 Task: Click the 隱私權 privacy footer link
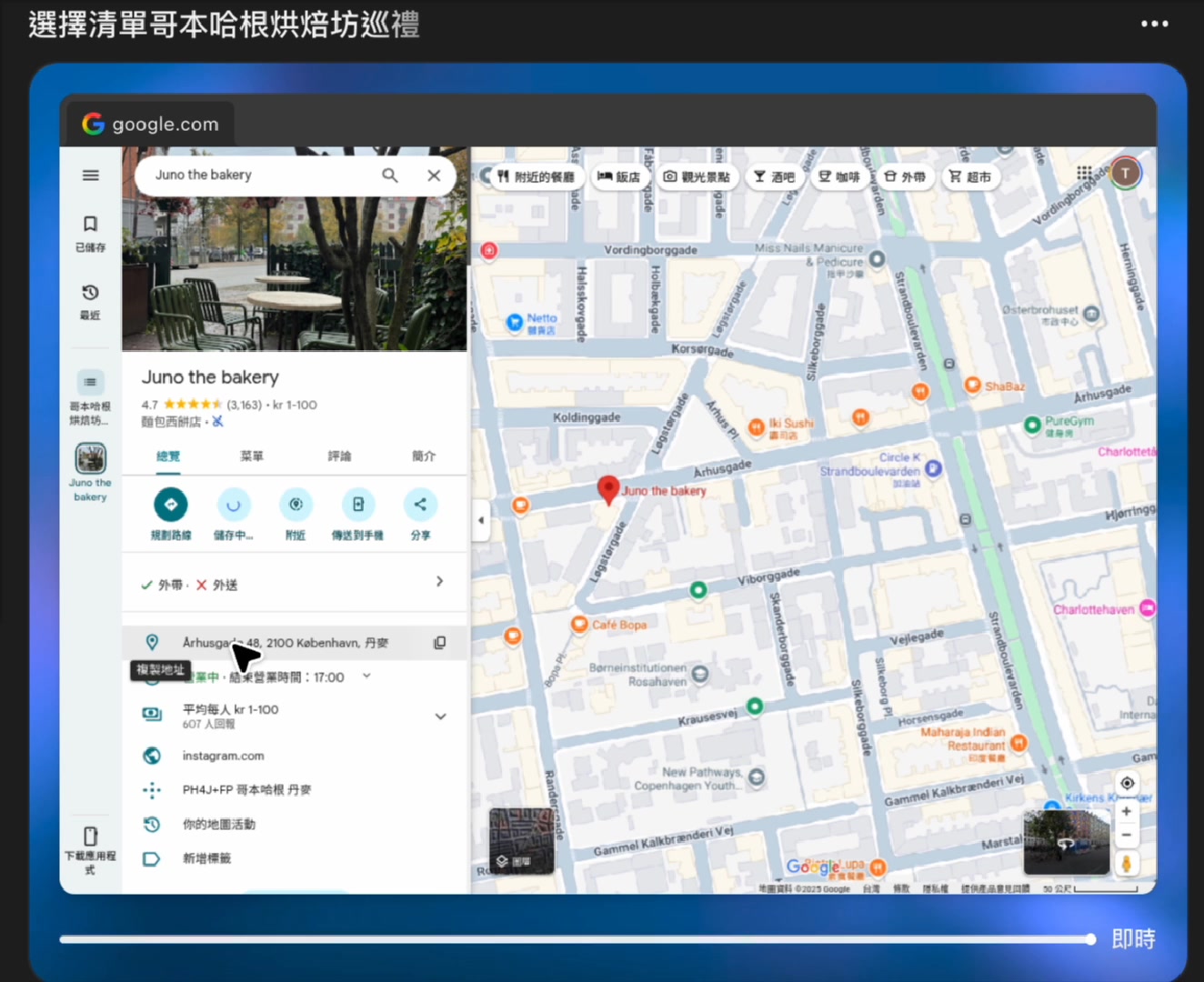click(937, 888)
